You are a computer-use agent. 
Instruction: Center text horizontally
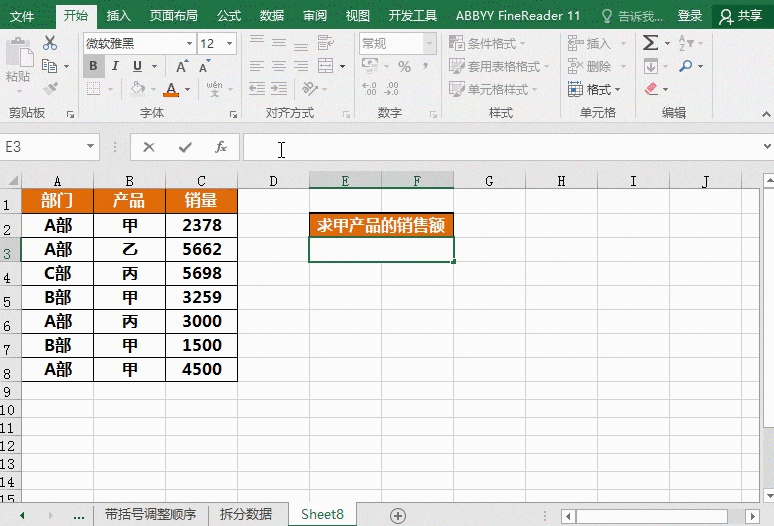click(279, 66)
